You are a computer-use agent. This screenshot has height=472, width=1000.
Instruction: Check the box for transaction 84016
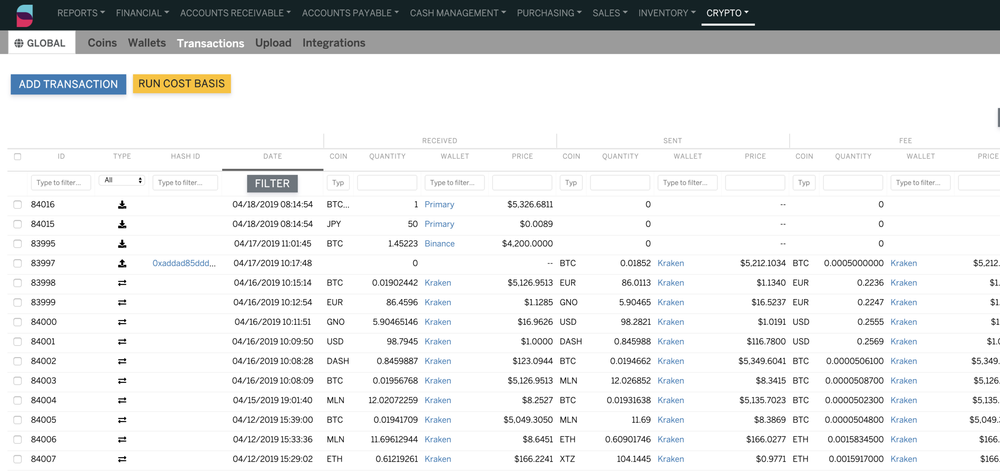click(18, 205)
